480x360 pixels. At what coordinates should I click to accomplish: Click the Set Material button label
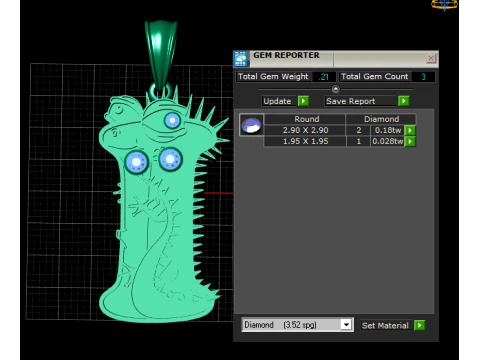point(385,325)
